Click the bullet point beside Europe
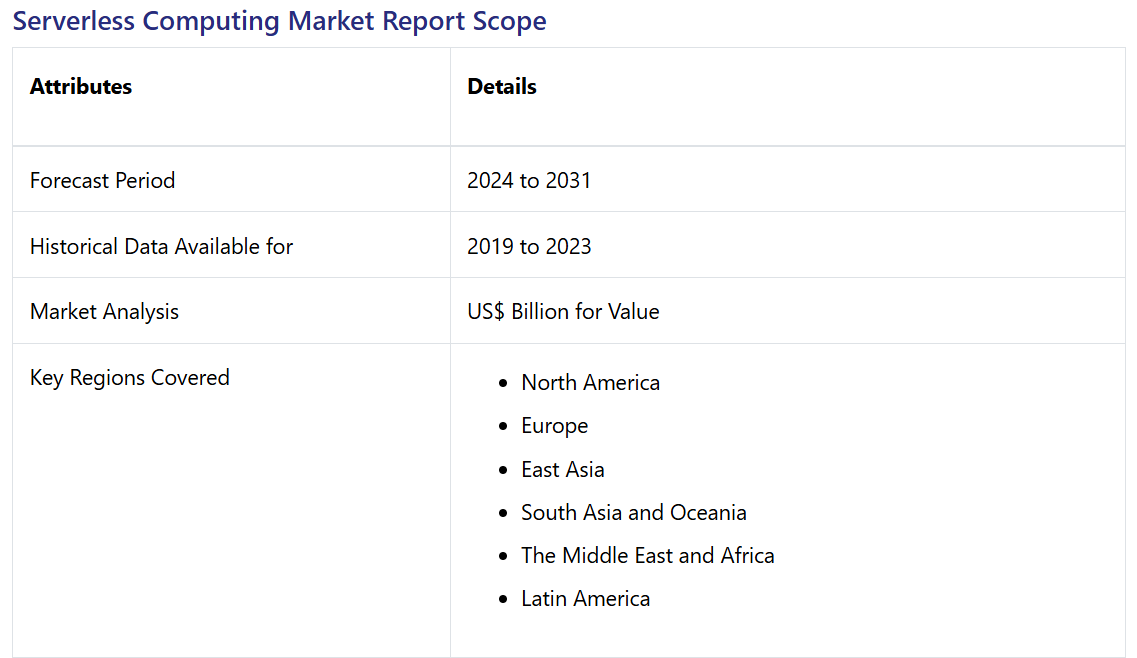Image resolution: width=1137 pixels, height=658 pixels. pos(503,426)
